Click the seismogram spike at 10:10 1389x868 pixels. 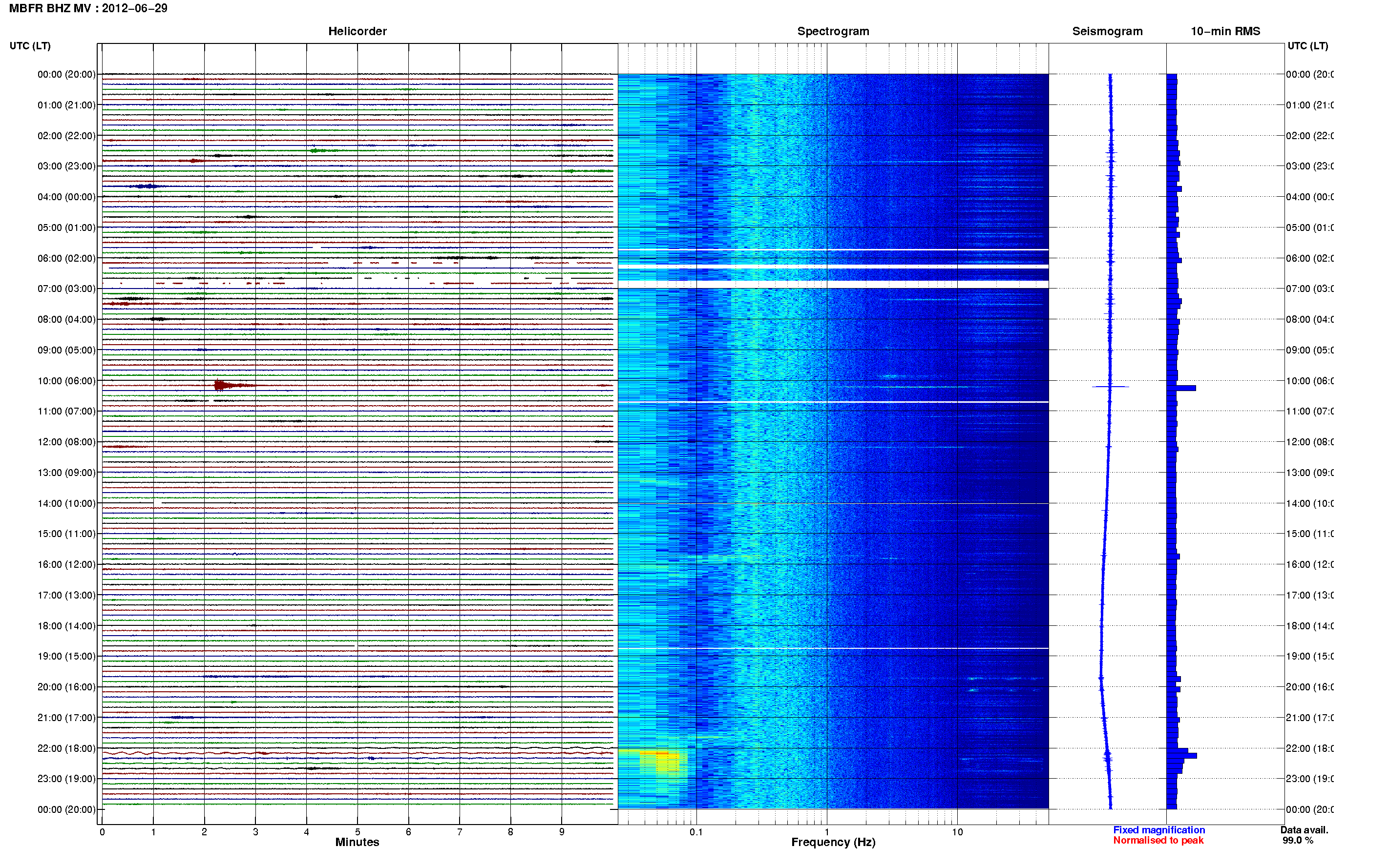(1110, 387)
